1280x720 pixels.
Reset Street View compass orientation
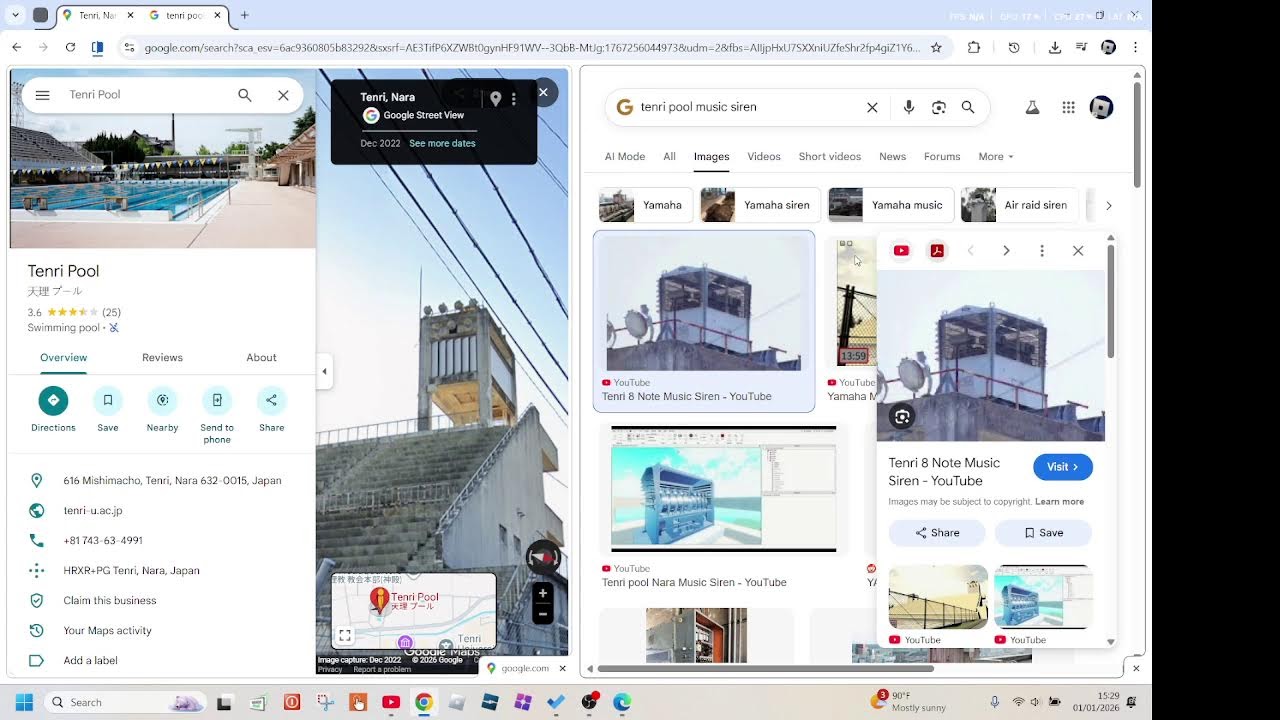[x=542, y=557]
